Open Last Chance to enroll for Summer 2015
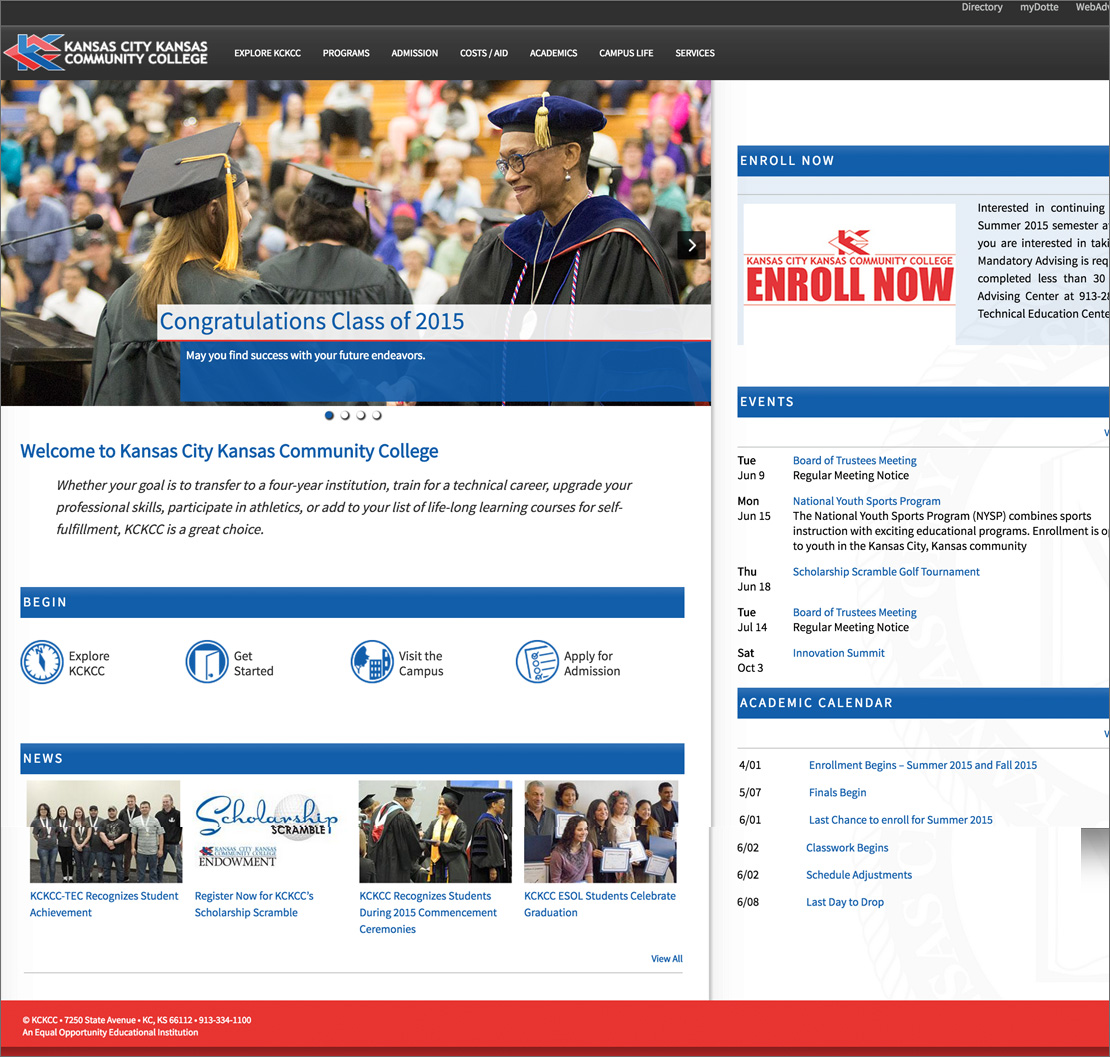The width and height of the screenshot is (1110, 1057). pyautogui.click(x=900, y=820)
